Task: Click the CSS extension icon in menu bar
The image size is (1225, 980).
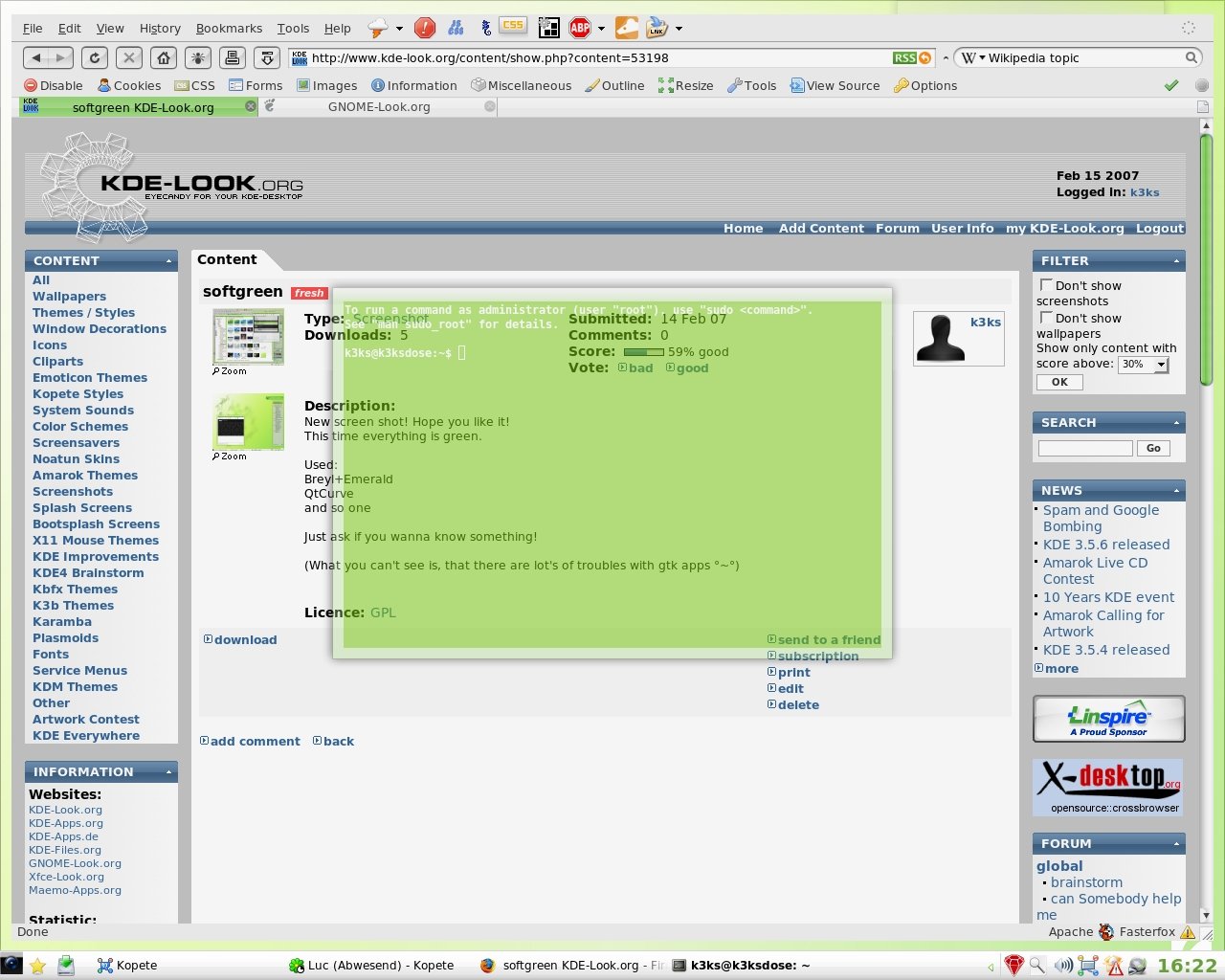Action: click(513, 27)
